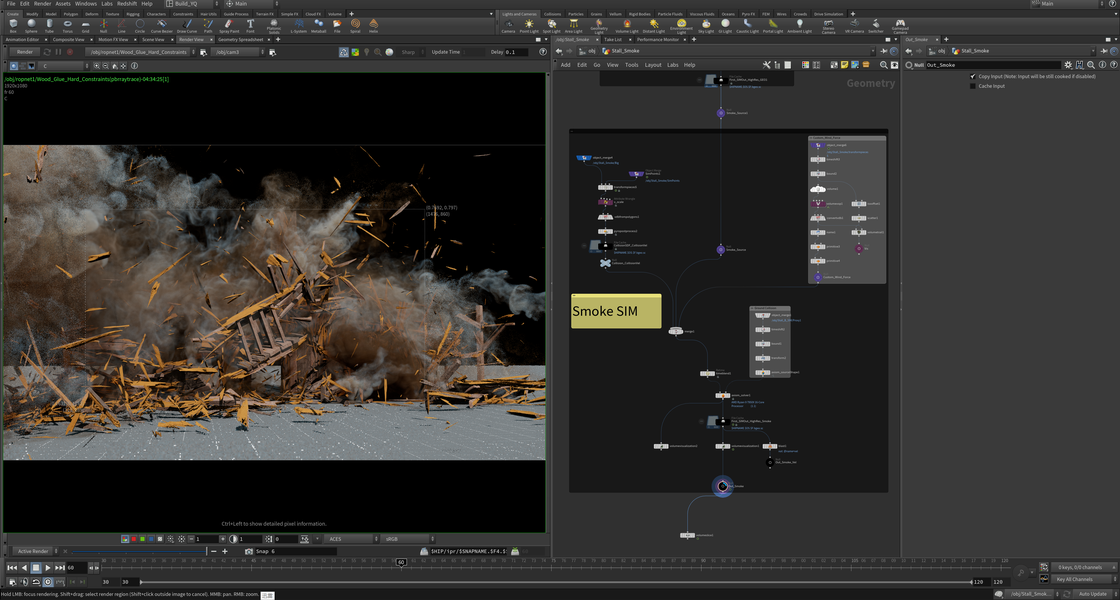Create a Sky Light from shelf
The height and width of the screenshot is (600, 1120).
pos(706,24)
